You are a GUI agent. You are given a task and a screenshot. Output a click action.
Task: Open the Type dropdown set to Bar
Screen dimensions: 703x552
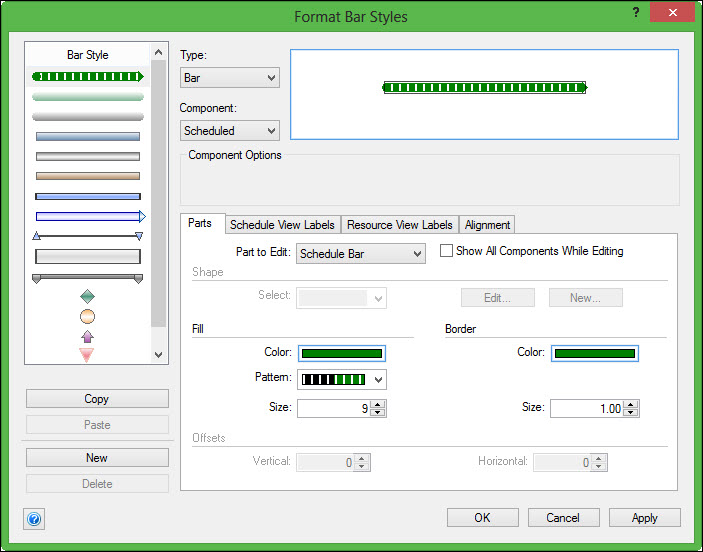[x=230, y=78]
